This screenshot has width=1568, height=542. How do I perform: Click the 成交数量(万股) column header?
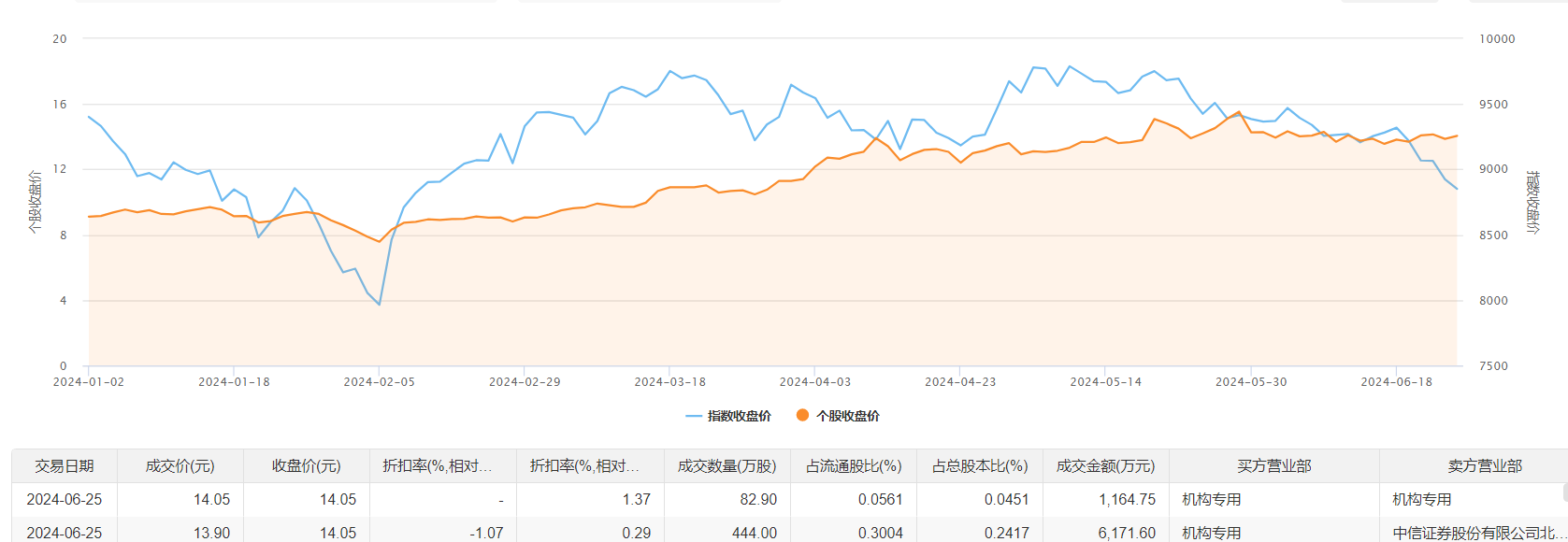coord(726,465)
